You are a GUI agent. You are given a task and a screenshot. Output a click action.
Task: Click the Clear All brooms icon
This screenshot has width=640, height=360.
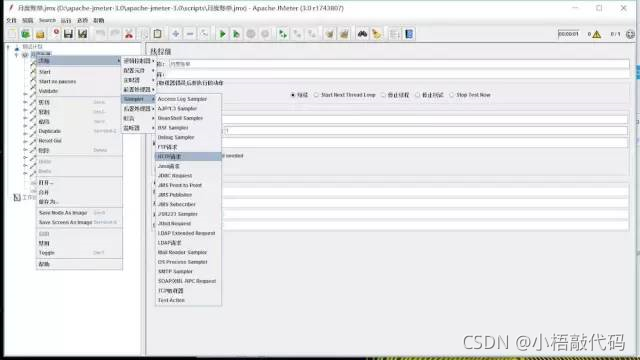coord(344,34)
